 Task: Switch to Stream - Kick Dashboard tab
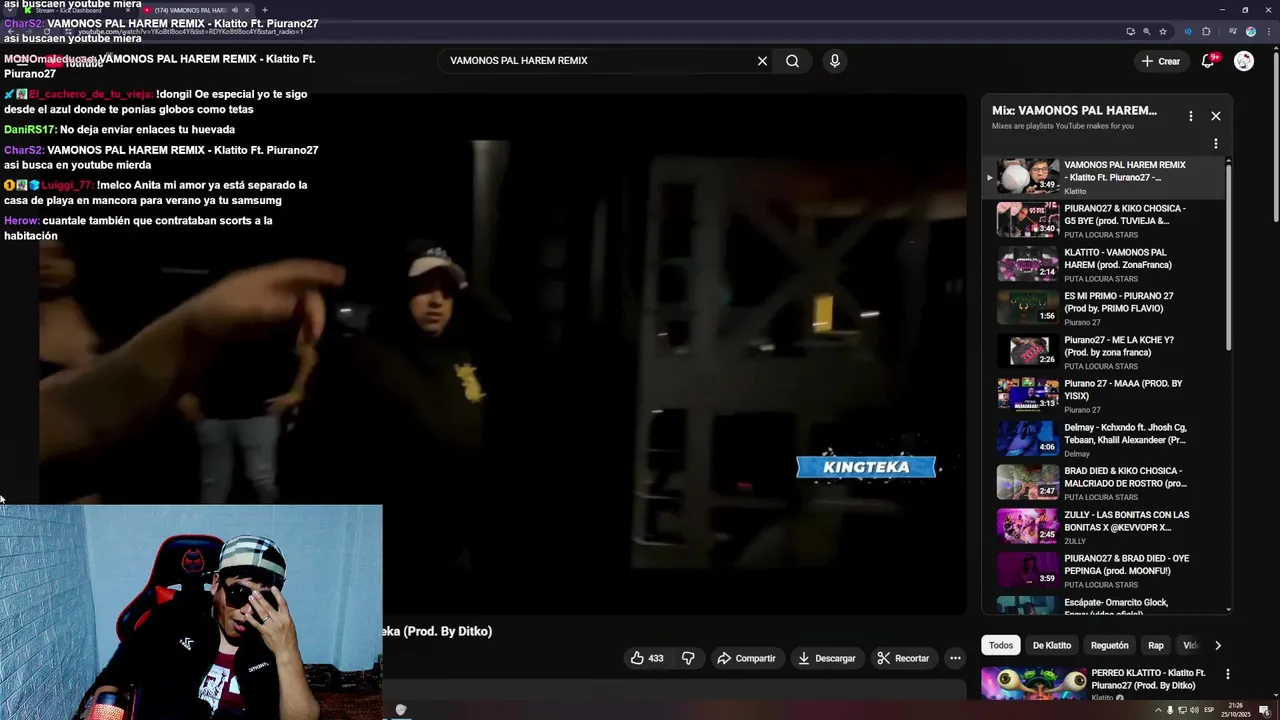click(x=70, y=10)
